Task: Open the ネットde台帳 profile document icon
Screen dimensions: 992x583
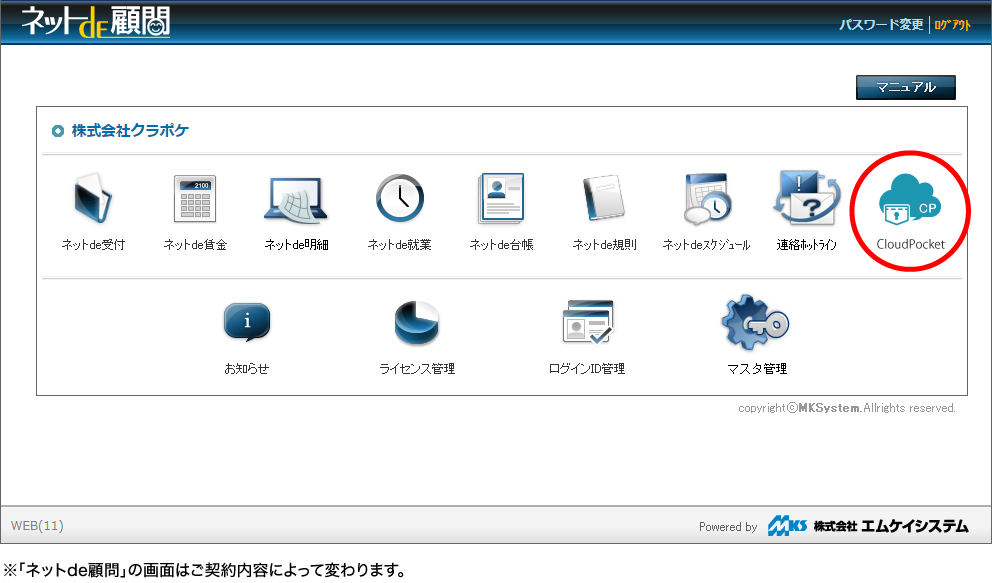Action: point(501,199)
